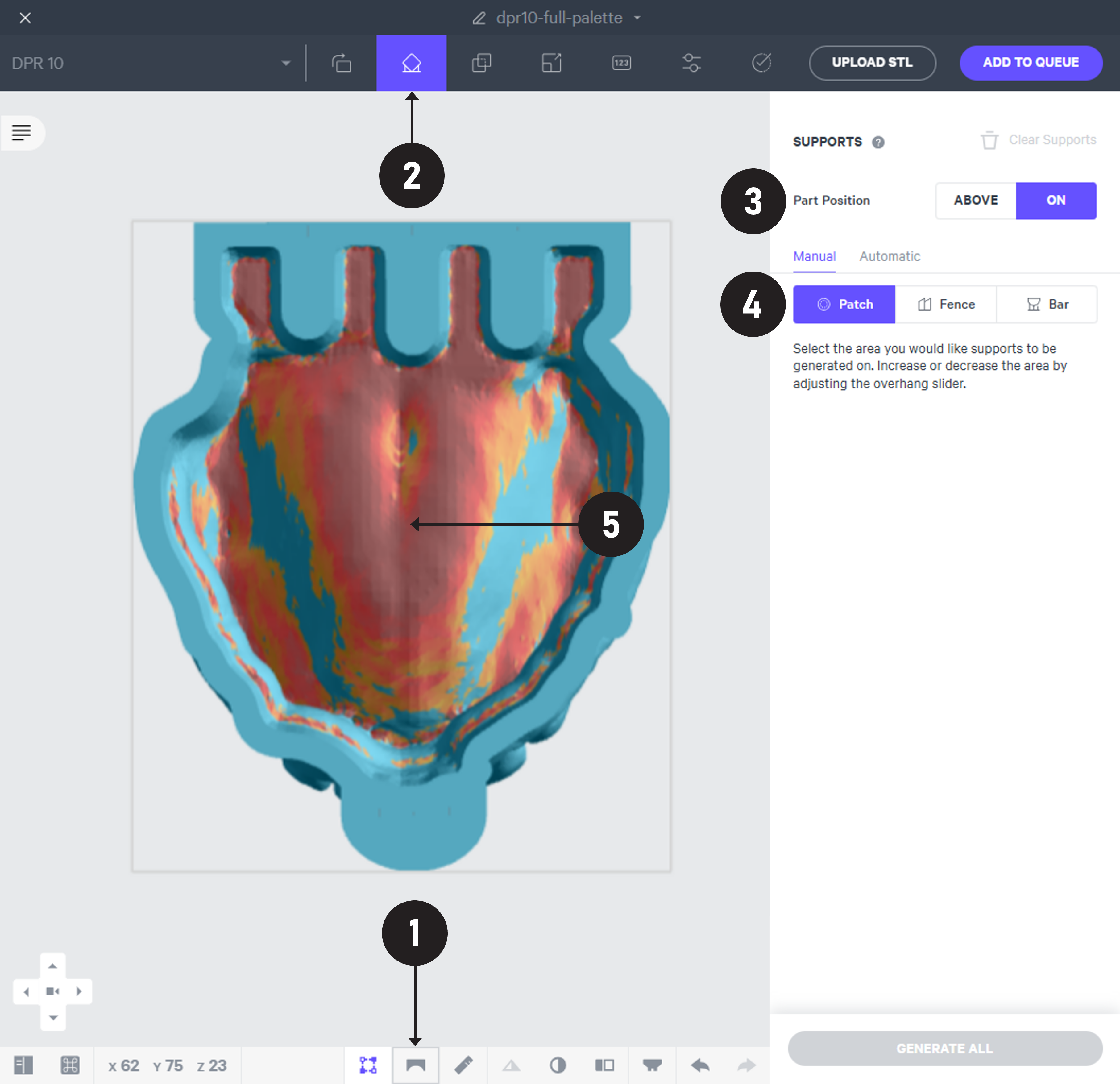The width and height of the screenshot is (1120, 1084).
Task: Switch to the Automatic tab
Action: (890, 256)
